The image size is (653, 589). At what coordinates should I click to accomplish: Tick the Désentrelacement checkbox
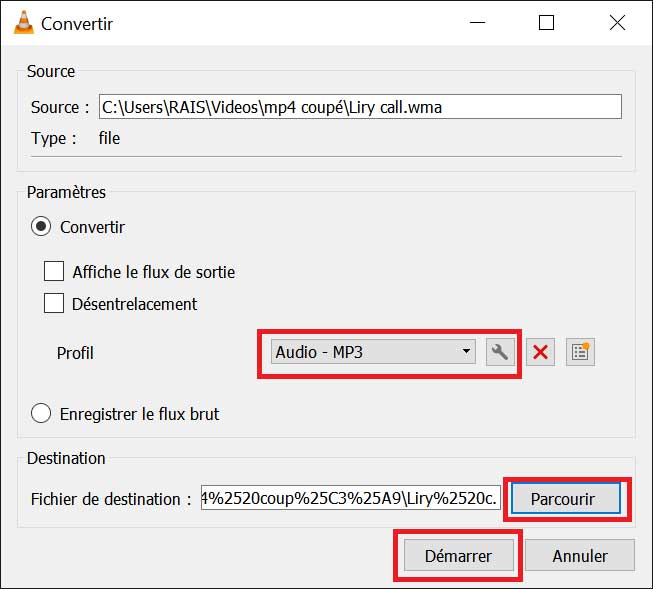click(54, 303)
